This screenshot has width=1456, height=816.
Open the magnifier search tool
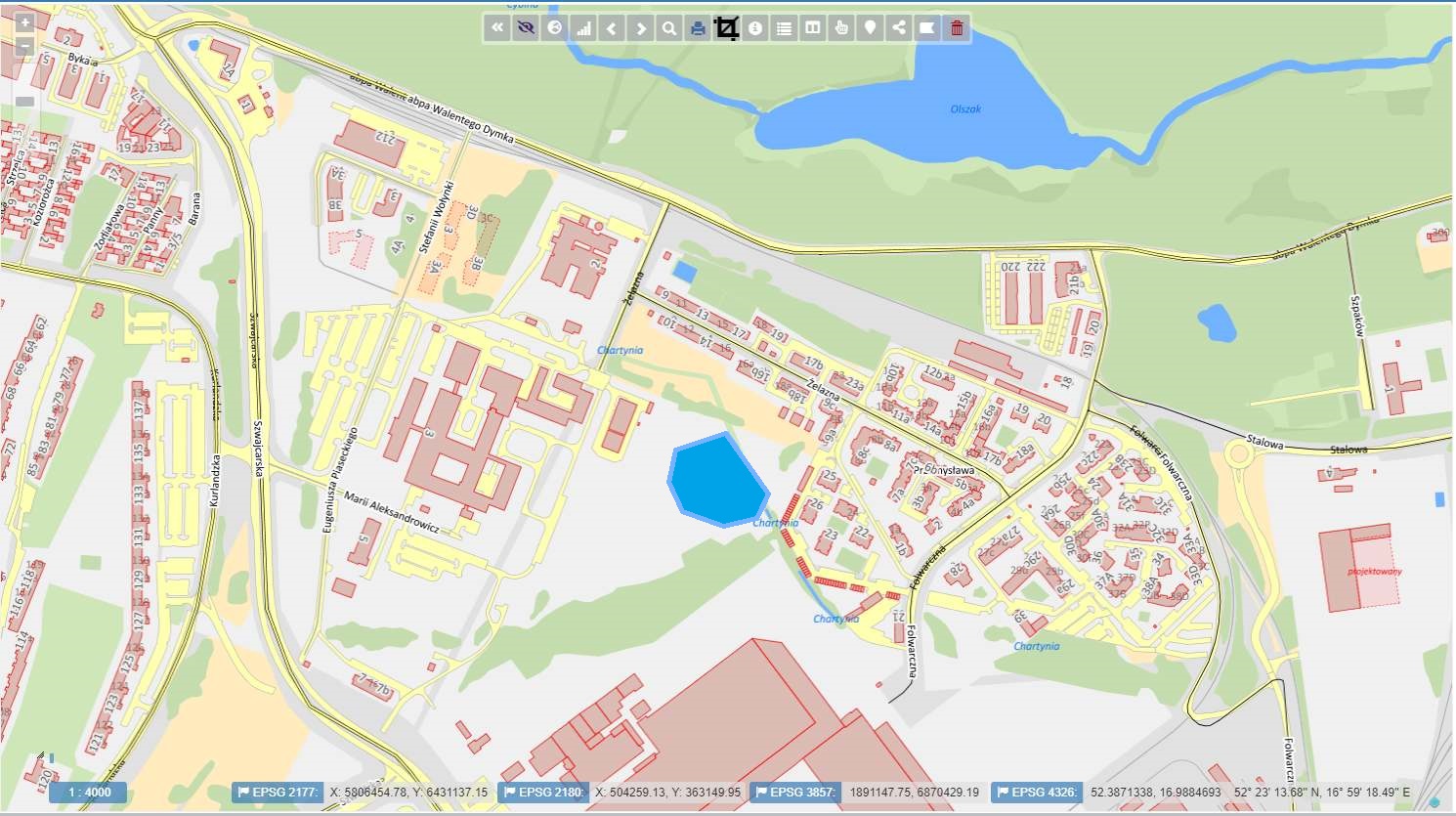coord(669,28)
